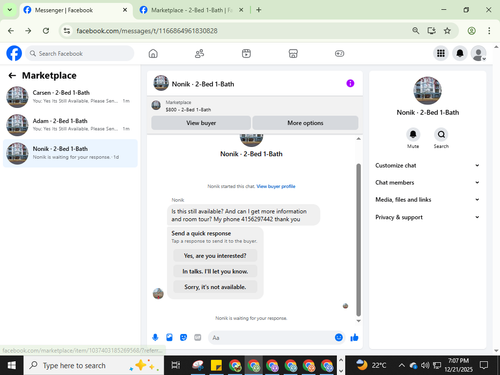Image resolution: width=500 pixels, height=375 pixels.
Task: Close the Marketplace browser tab
Action: click(241, 10)
